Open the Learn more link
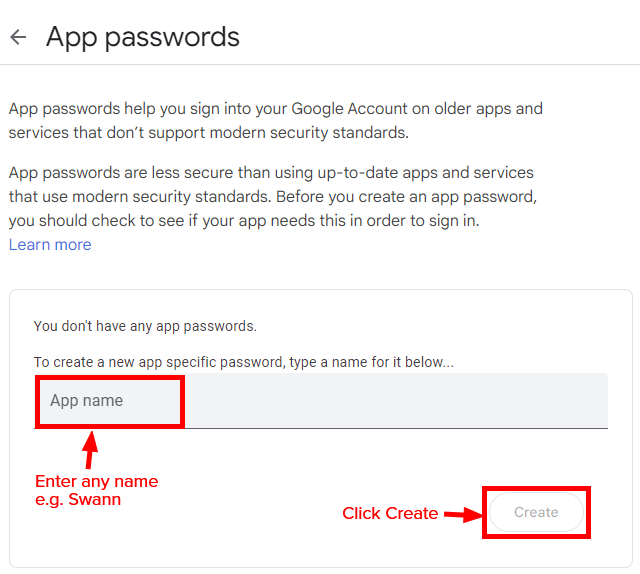The height and width of the screenshot is (574, 640). (50, 245)
